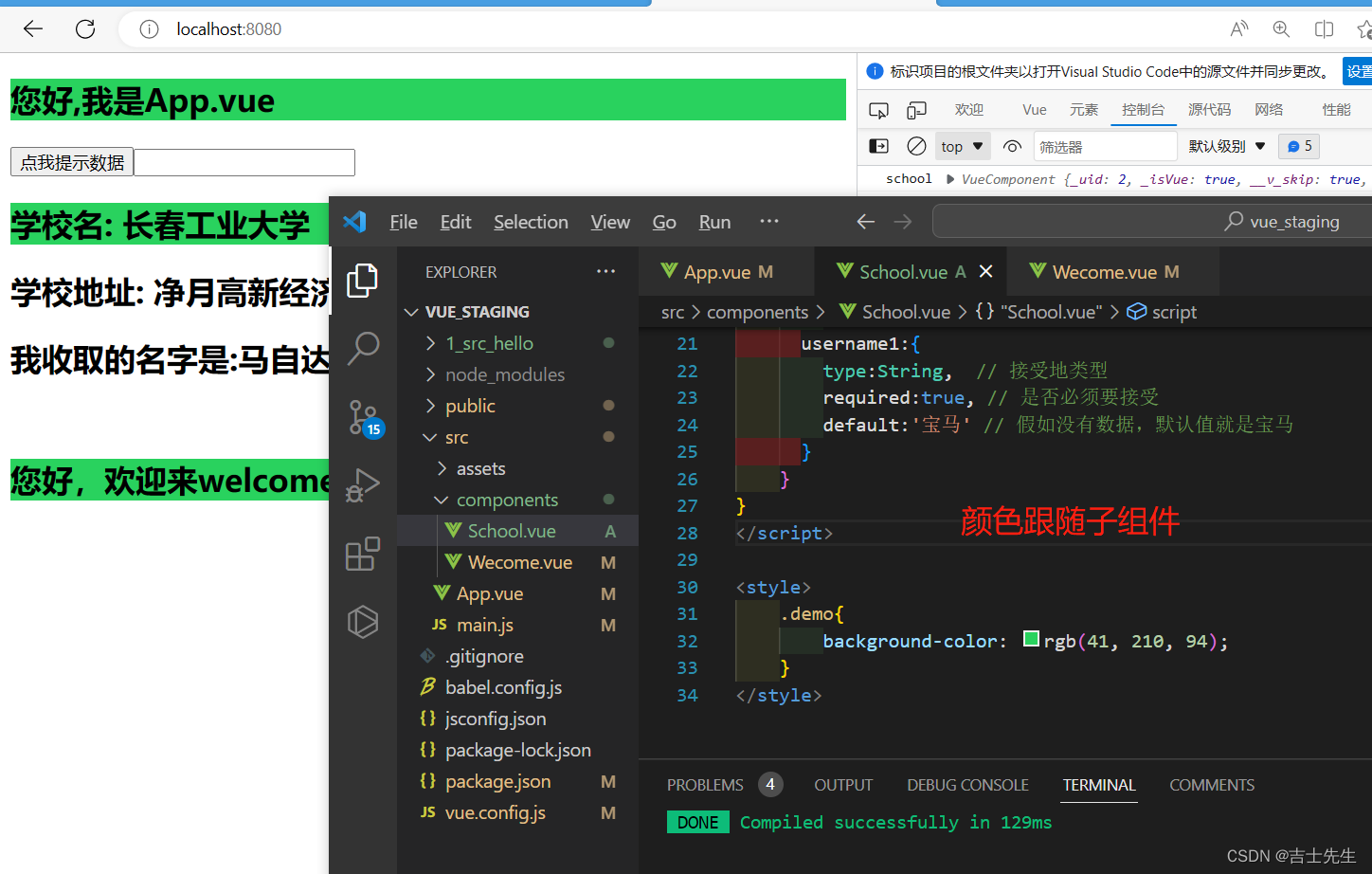
Task: Collapse the components folder
Action: point(442,500)
